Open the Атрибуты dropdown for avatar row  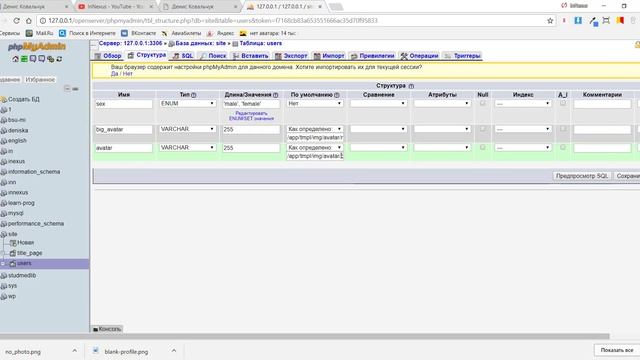coord(442,147)
